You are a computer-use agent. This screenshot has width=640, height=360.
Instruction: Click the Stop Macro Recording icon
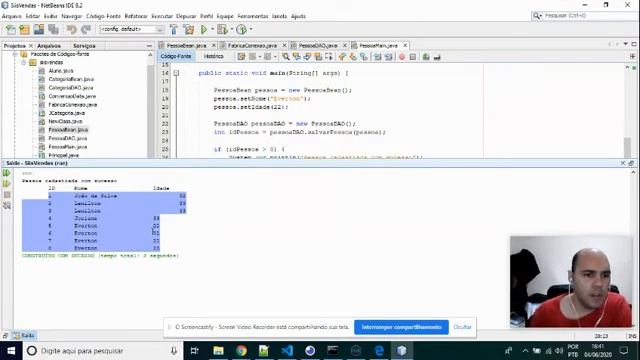point(413,57)
